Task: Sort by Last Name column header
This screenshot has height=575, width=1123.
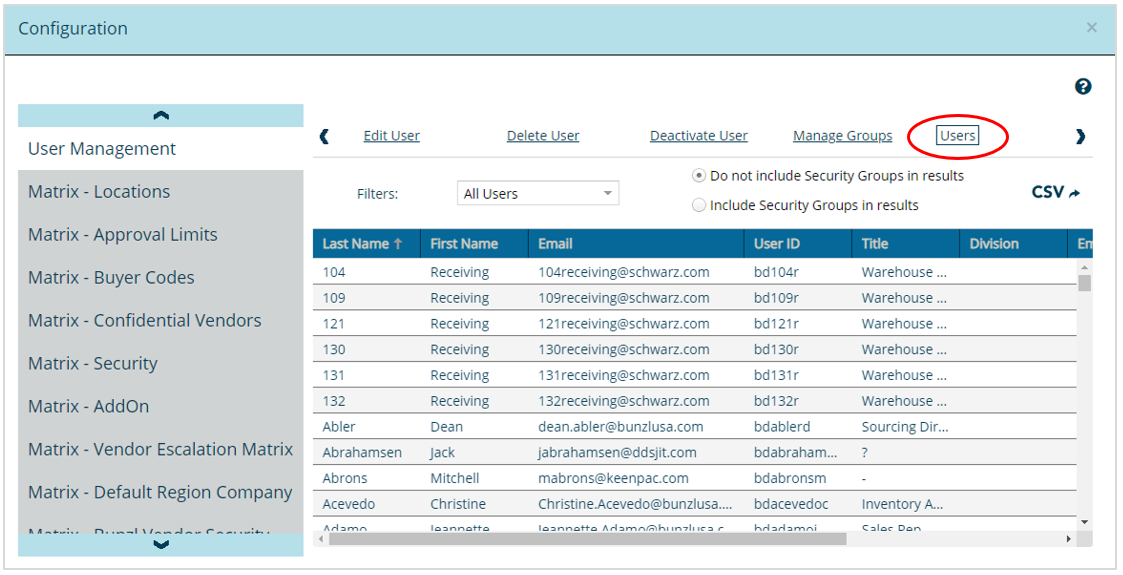Action: (x=366, y=244)
